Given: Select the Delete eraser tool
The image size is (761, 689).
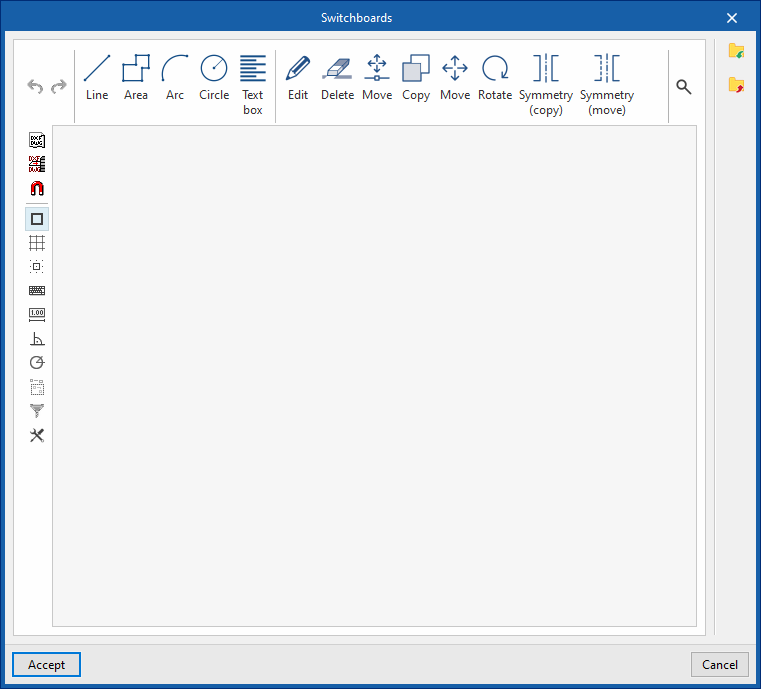Looking at the screenshot, I should coord(337,78).
